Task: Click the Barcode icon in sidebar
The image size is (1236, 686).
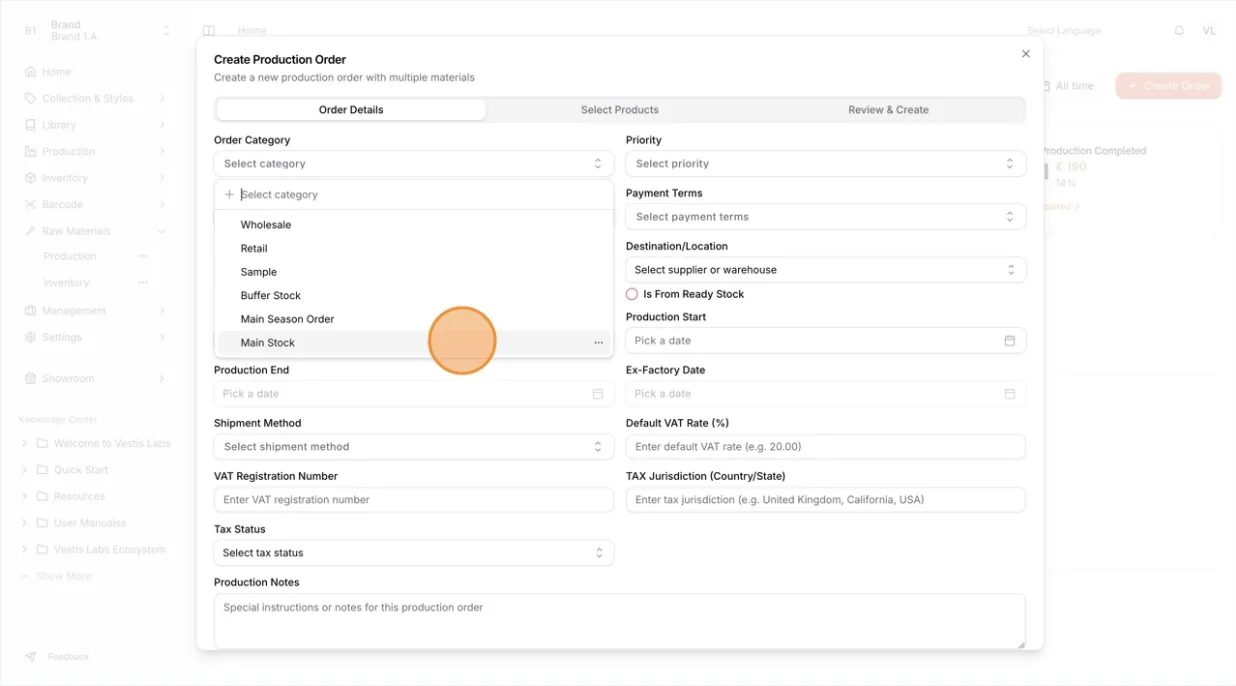Action: (30, 205)
